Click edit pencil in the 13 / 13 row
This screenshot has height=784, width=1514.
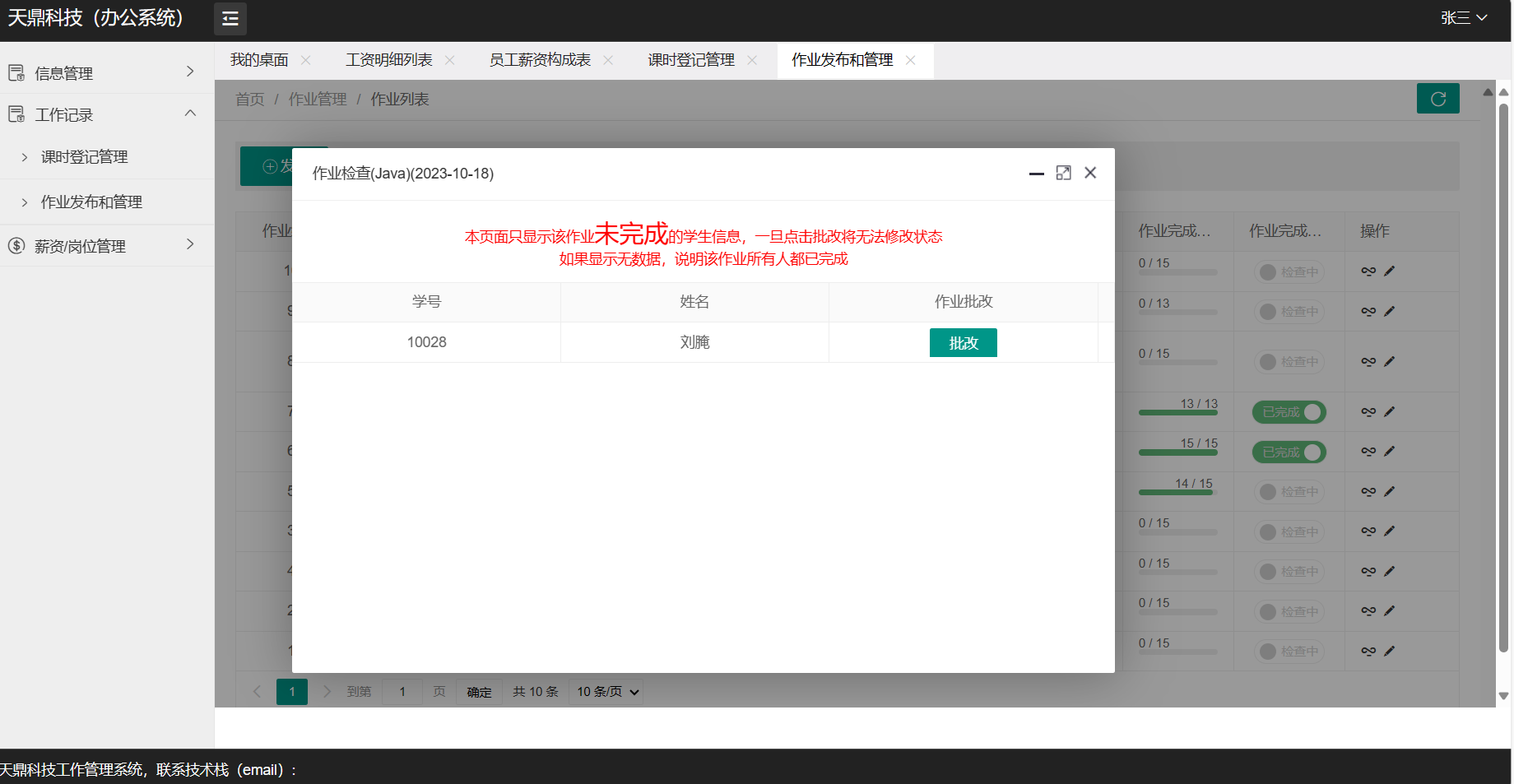pos(1389,411)
